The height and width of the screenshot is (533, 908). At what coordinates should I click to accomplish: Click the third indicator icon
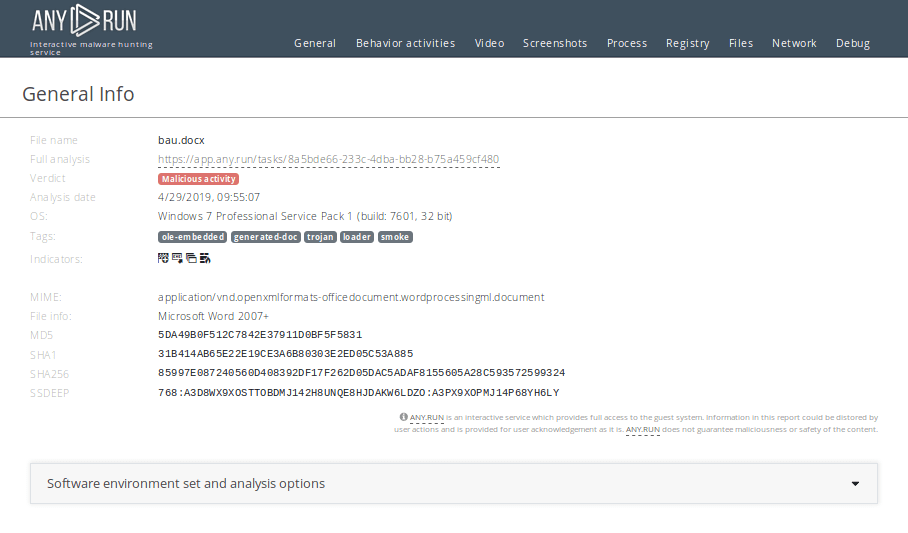pos(191,258)
